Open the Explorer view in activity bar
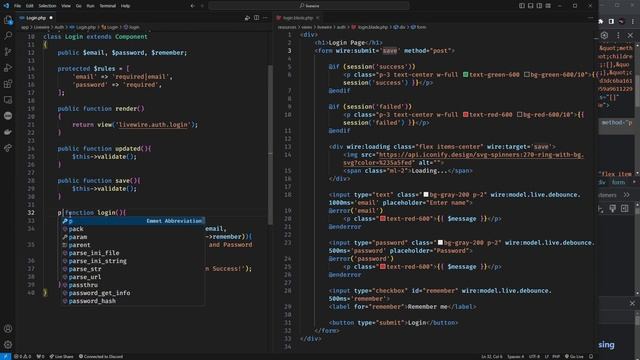Screen dimensions: 640x360 (8, 20)
